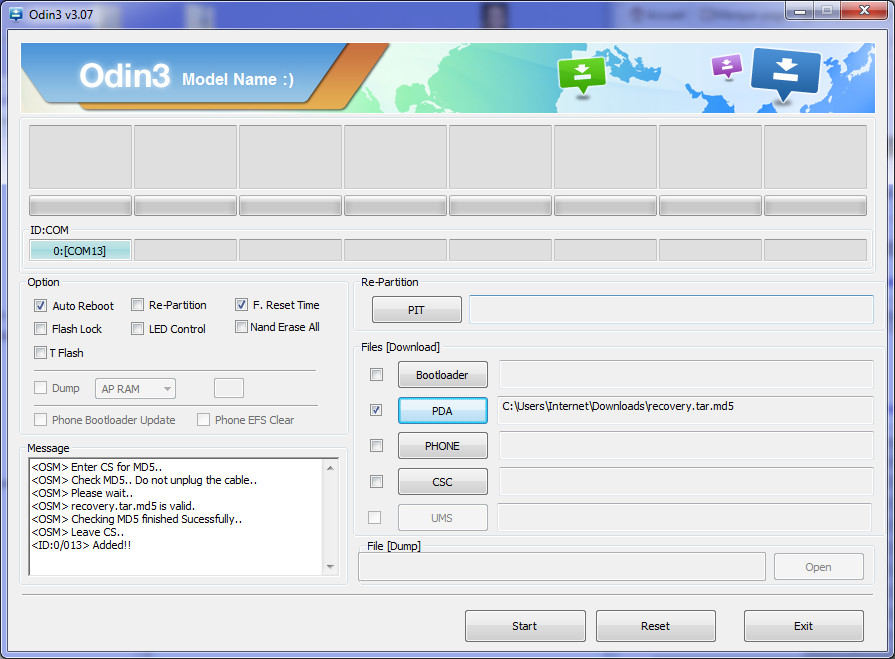Click the first progress bar under device slots

(80, 206)
